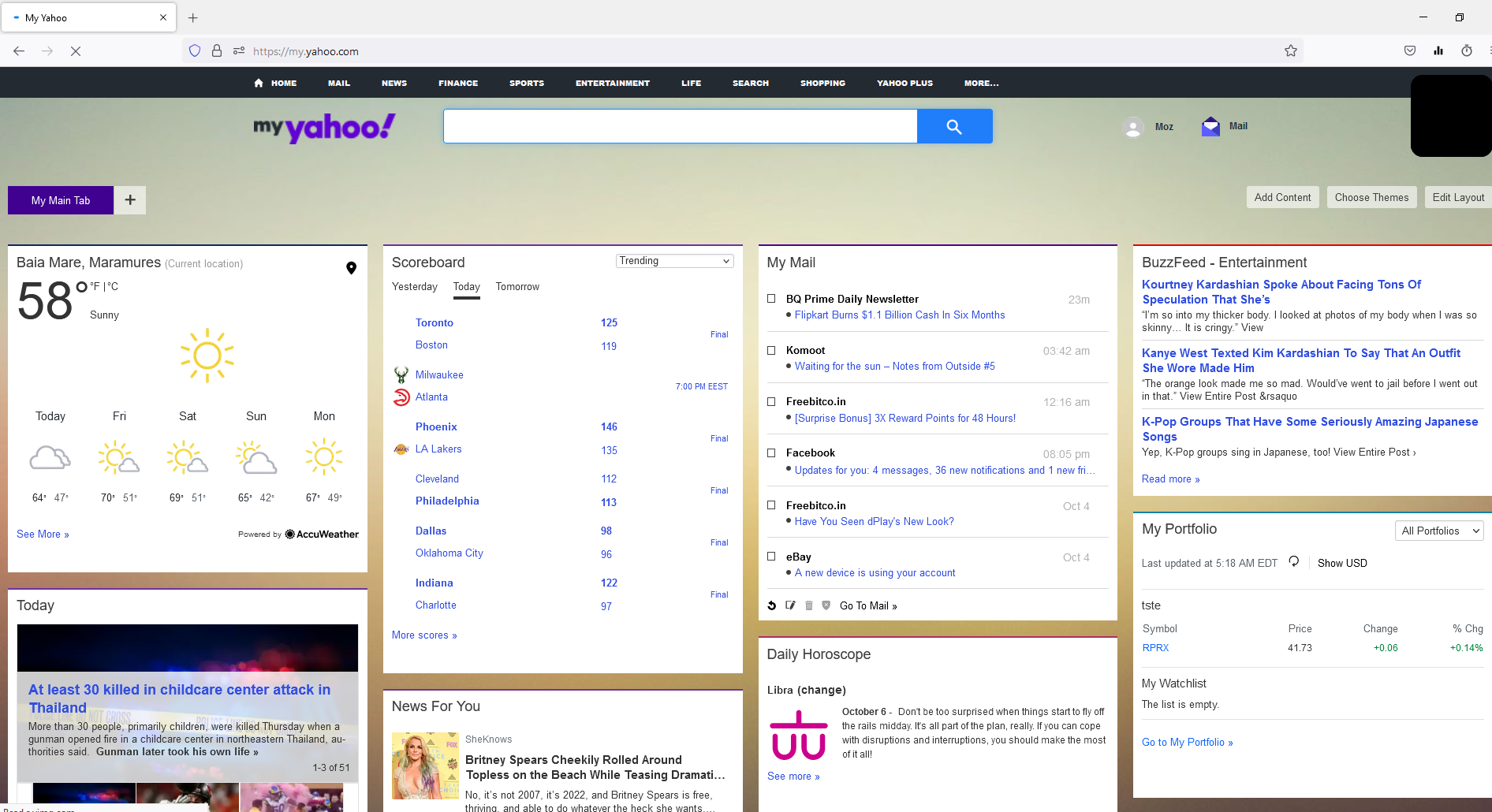Open the All Portfolios dropdown
Screen dimensions: 1492x812
(1439, 531)
